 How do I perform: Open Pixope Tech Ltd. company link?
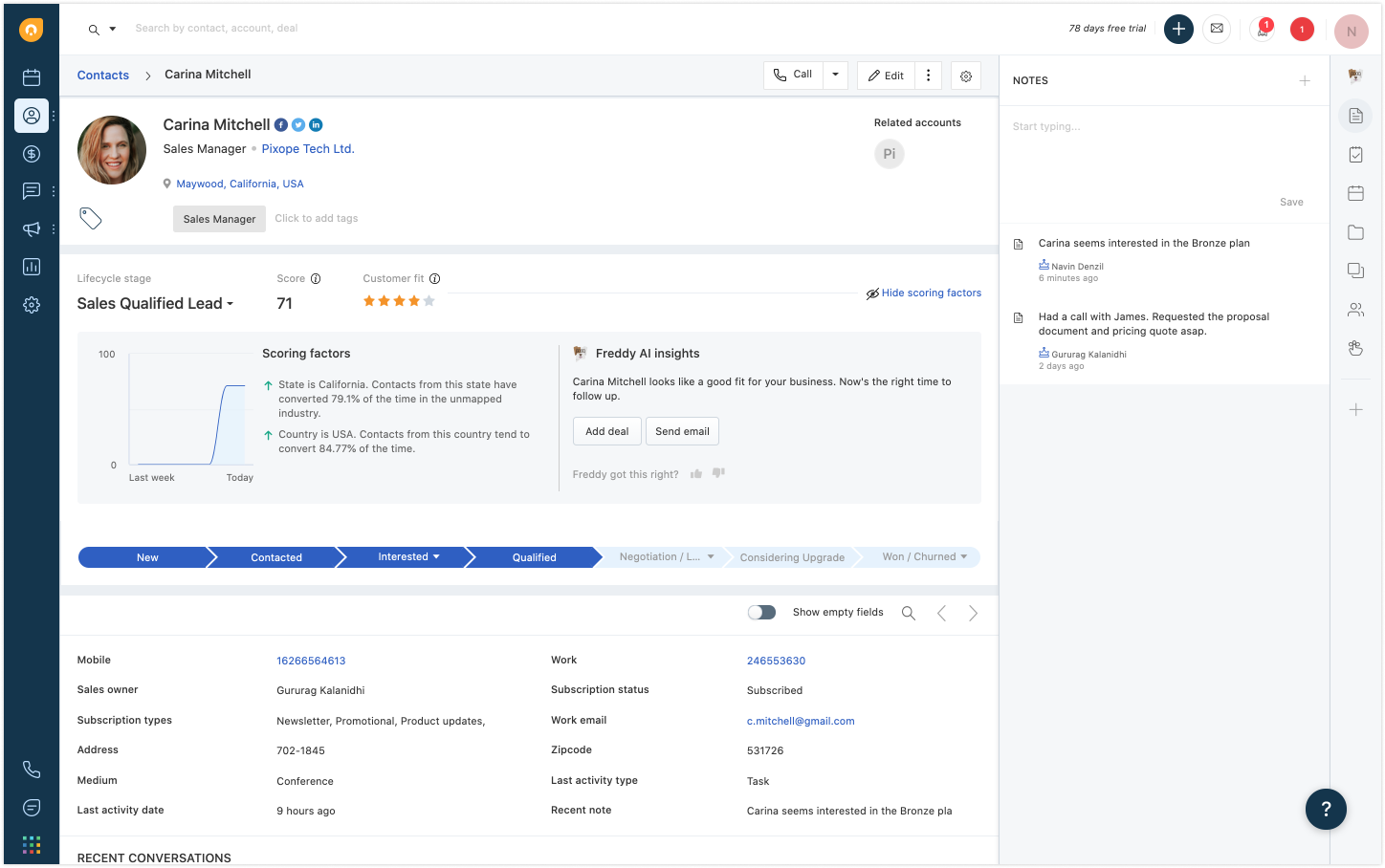[307, 148]
